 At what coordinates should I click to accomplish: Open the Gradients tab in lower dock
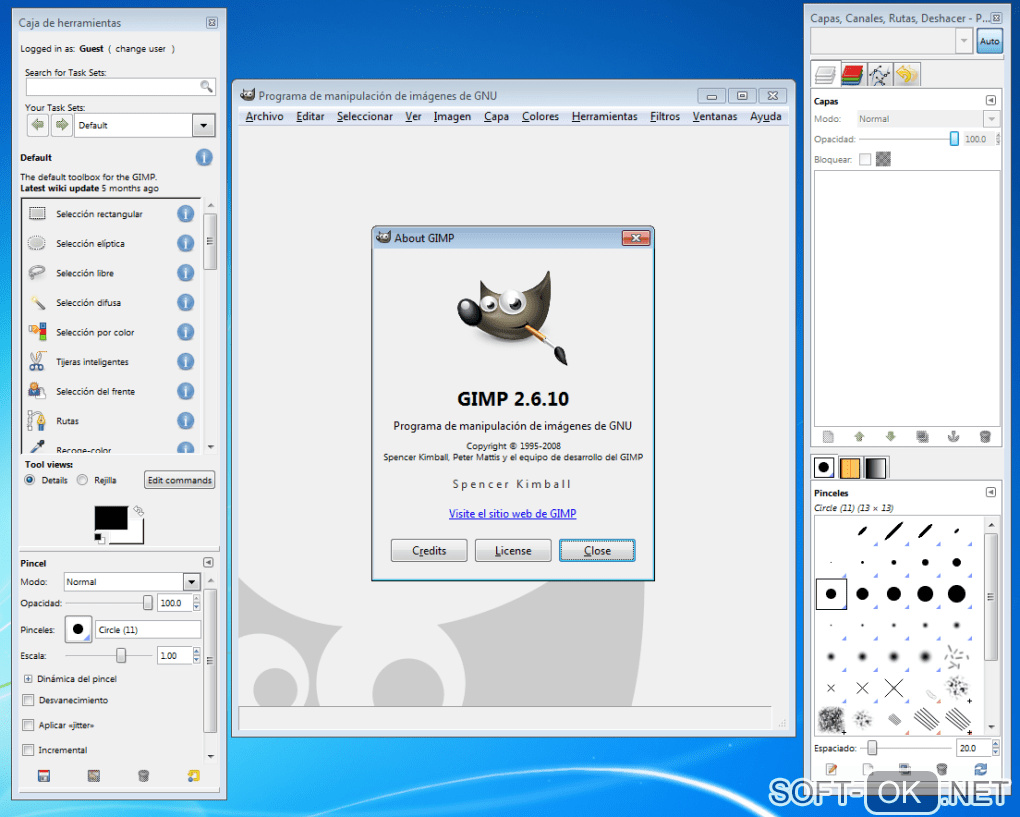point(876,468)
